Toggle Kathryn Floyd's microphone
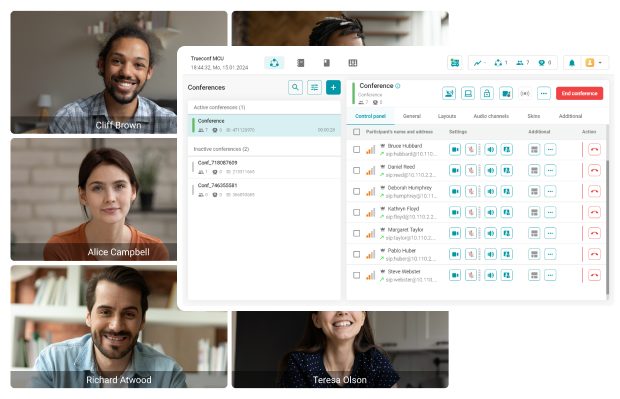 point(471,212)
